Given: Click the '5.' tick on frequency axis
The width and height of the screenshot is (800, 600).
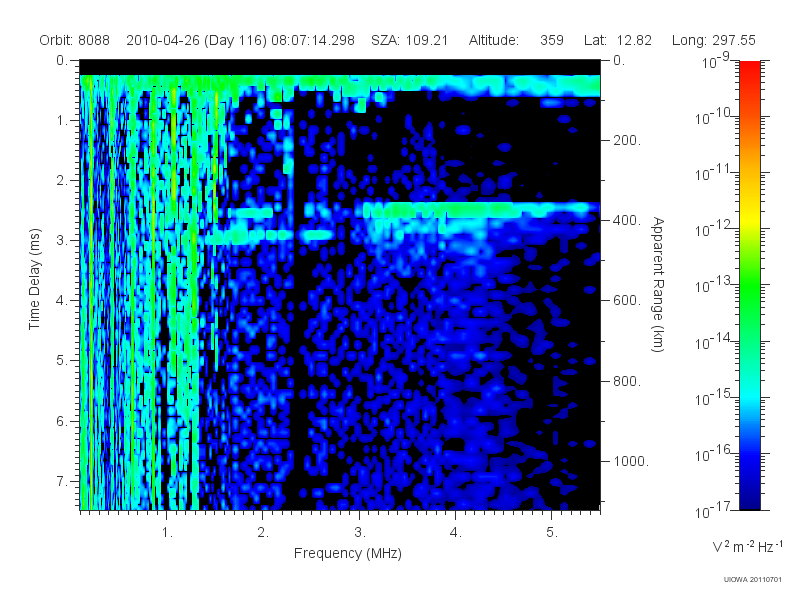Looking at the screenshot, I should (552, 533).
